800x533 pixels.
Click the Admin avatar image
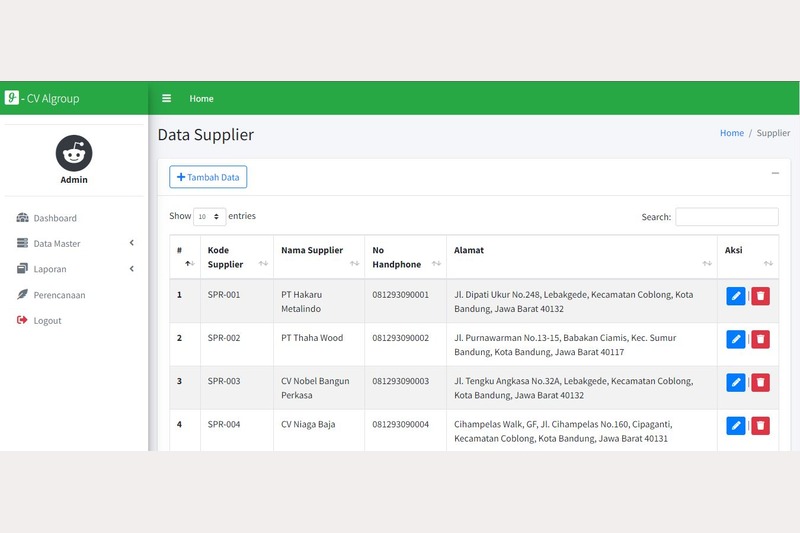tap(74, 153)
